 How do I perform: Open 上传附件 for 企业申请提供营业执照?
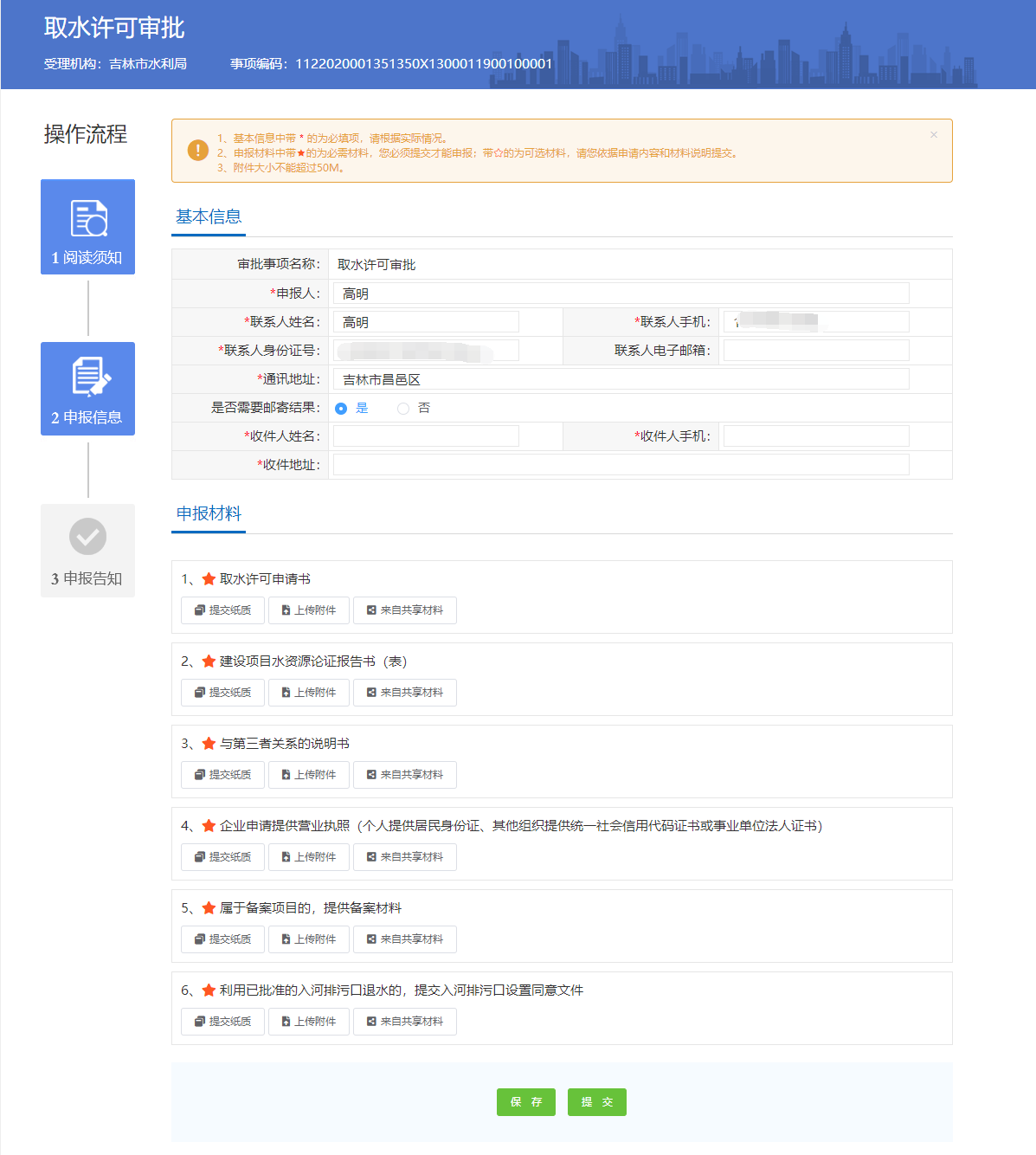pyautogui.click(x=308, y=857)
